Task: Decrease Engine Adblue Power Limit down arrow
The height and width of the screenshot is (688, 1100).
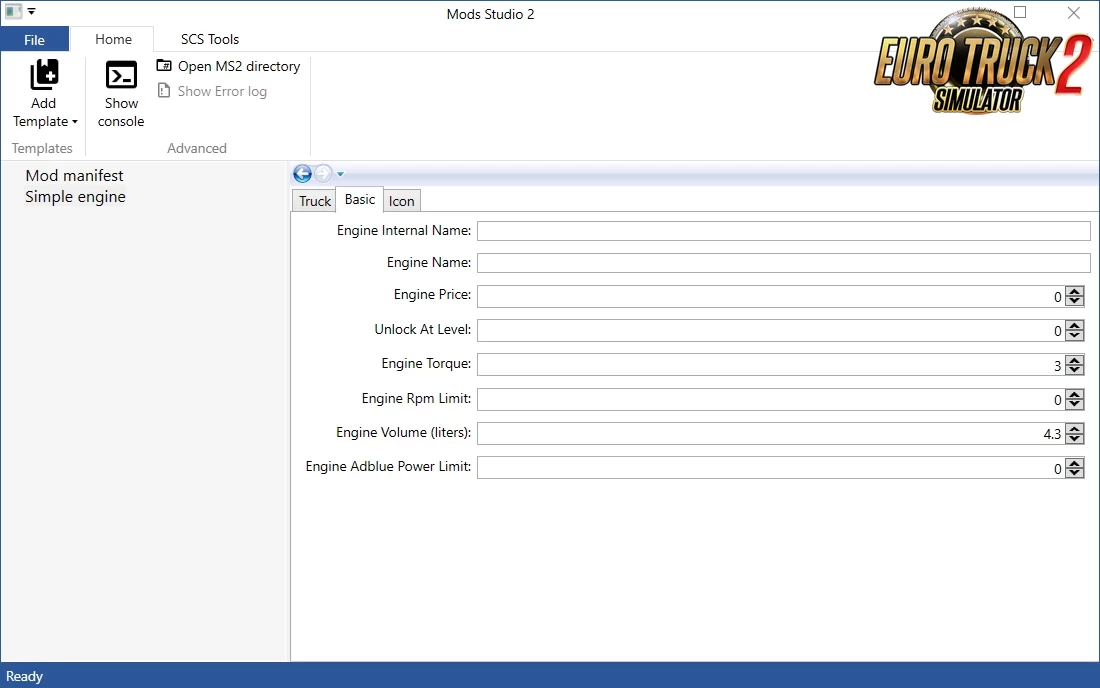Action: pos(1074,473)
